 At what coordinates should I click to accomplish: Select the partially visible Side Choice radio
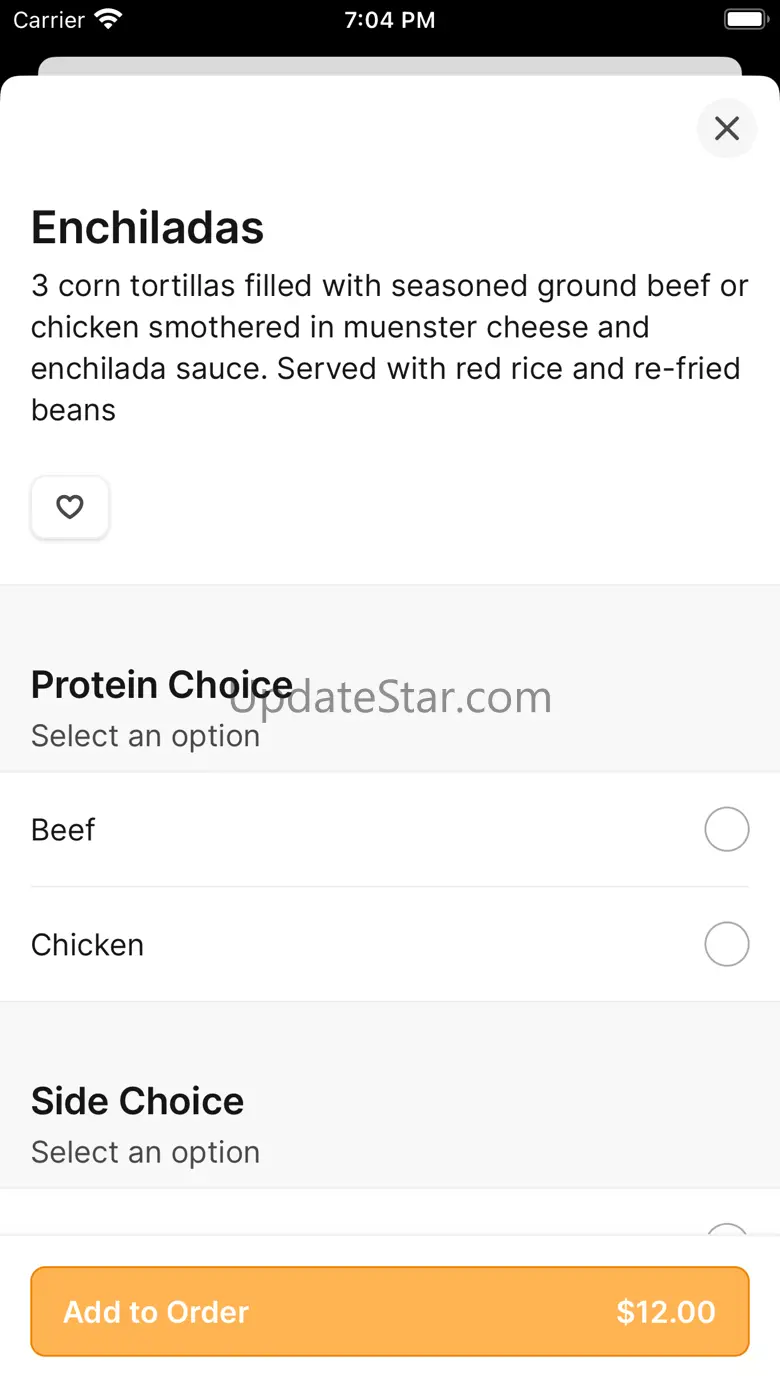click(x=727, y=1229)
